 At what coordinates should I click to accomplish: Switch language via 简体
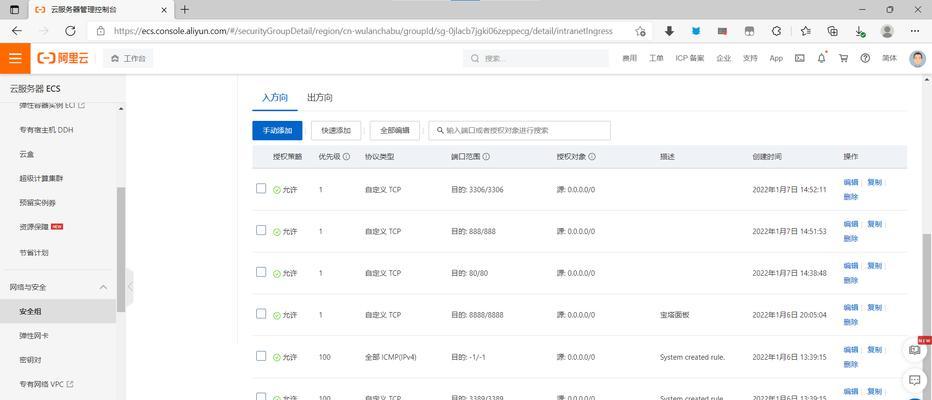(x=889, y=58)
